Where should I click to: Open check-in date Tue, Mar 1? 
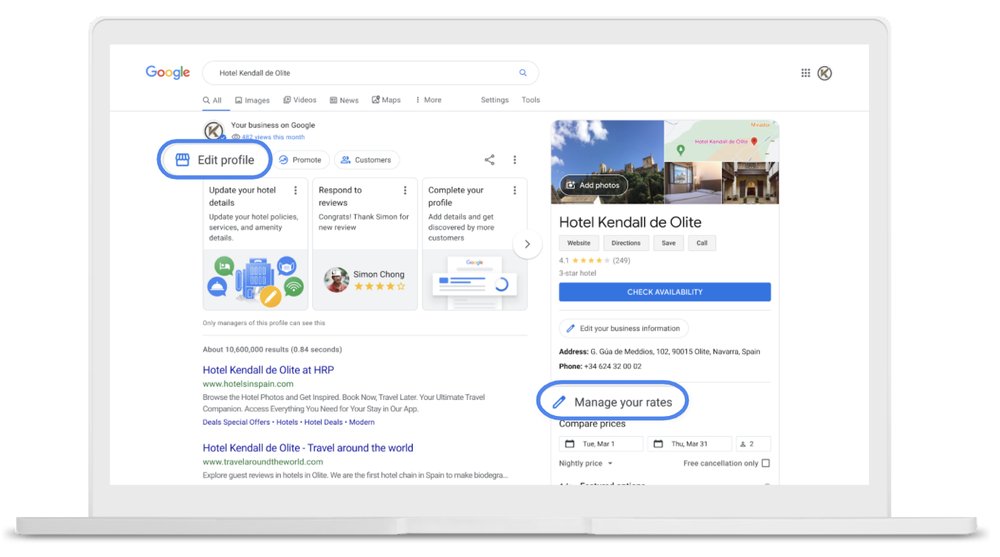tap(601, 443)
